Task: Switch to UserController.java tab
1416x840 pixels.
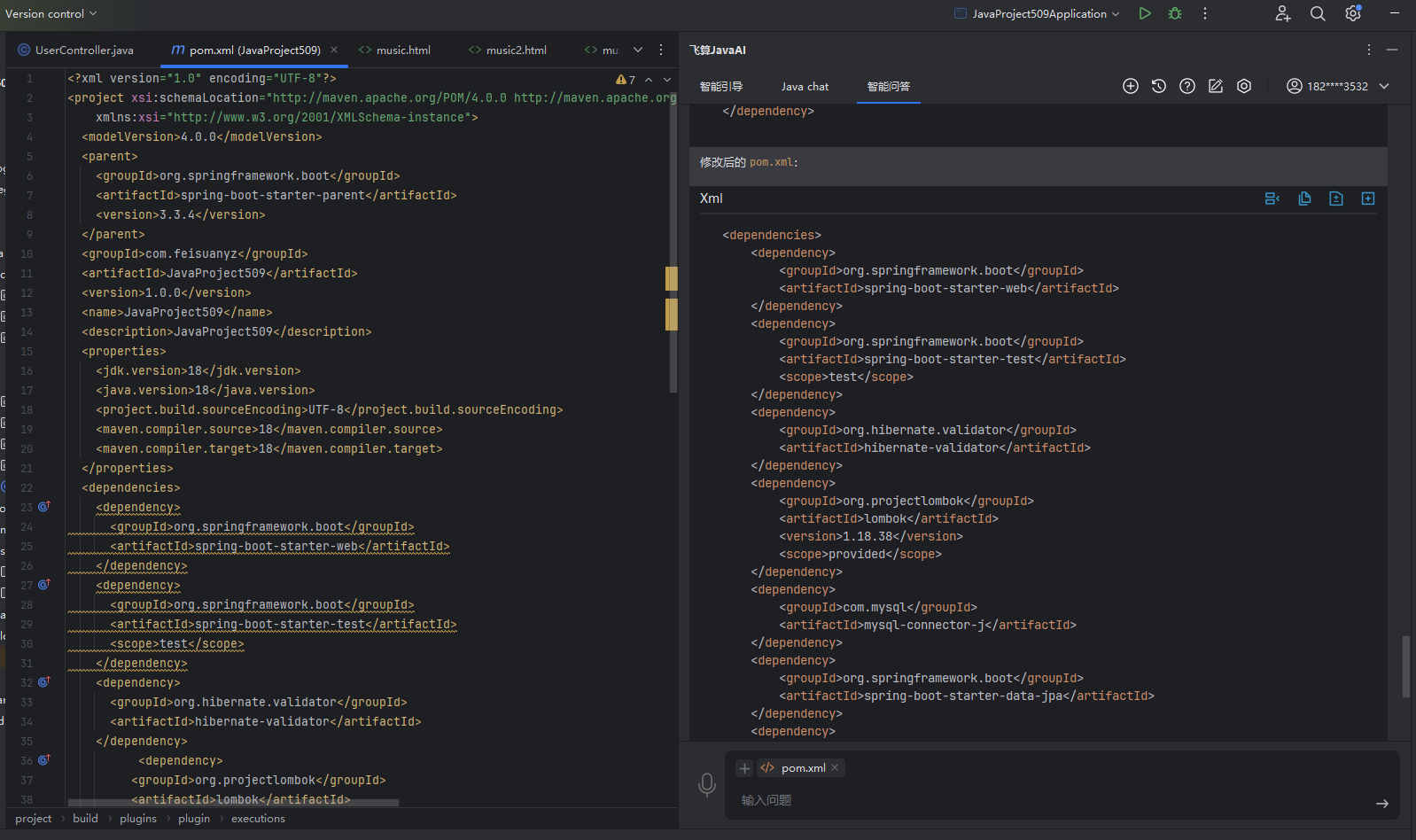Action: tap(76, 50)
